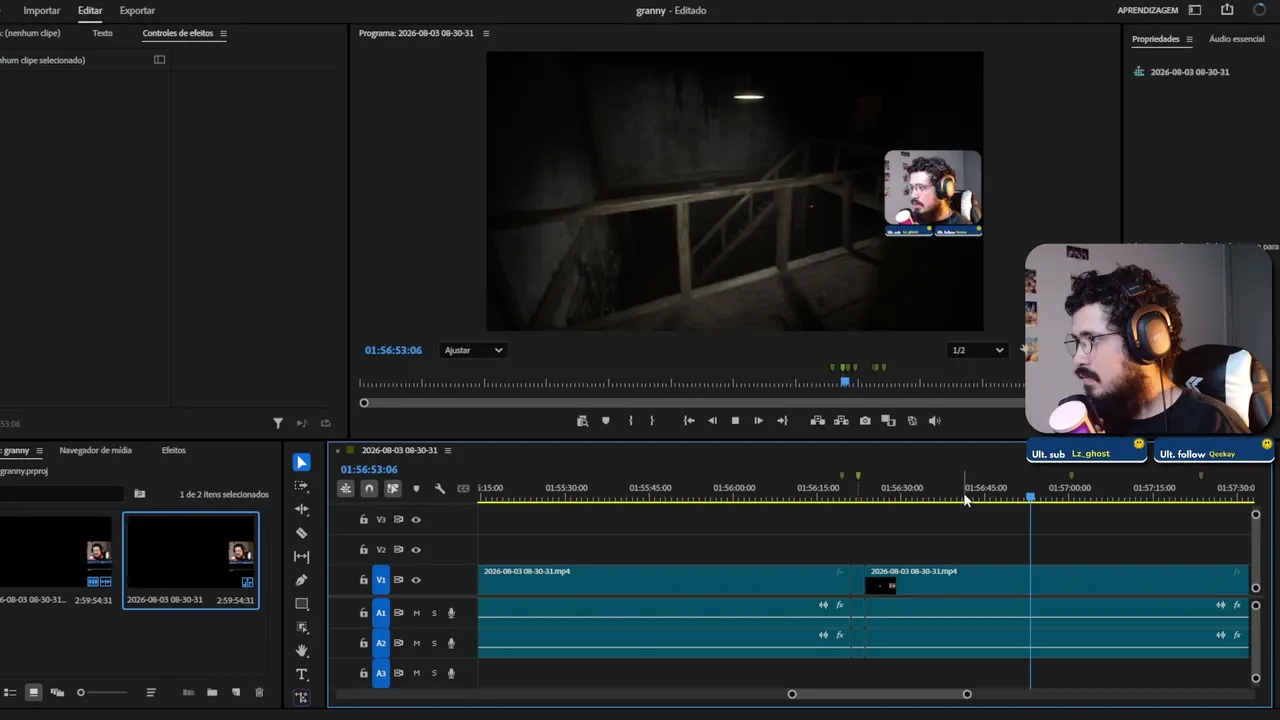Image resolution: width=1280 pixels, height=720 pixels.
Task: Switch to Importar tab
Action: click(41, 10)
